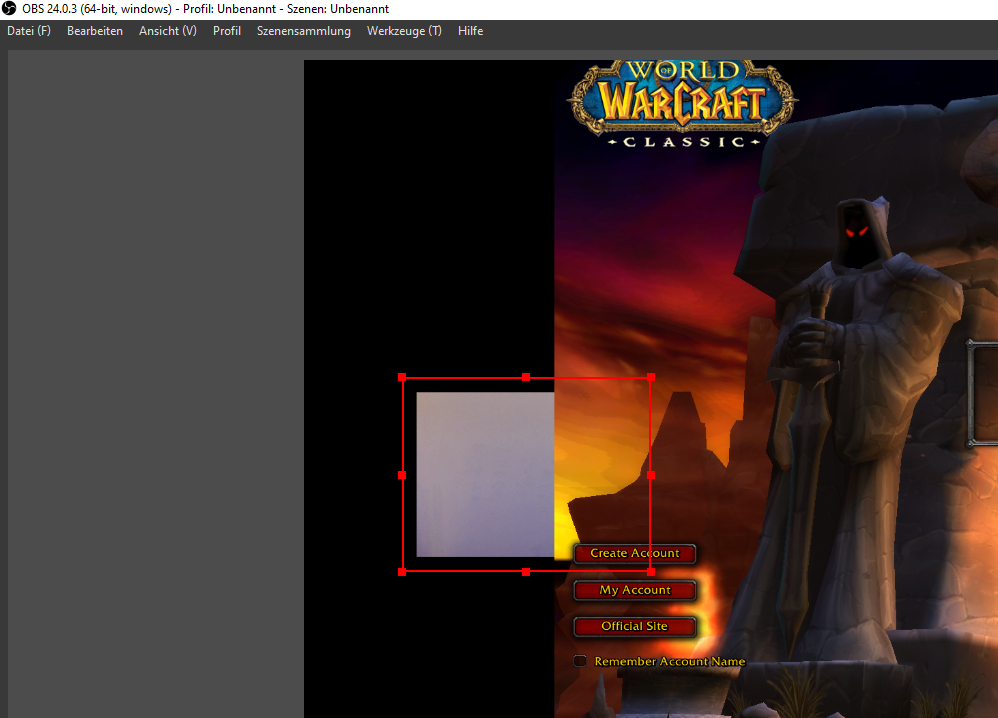This screenshot has width=998, height=718.
Task: Click the top-center red resize handle
Action: coord(526,378)
